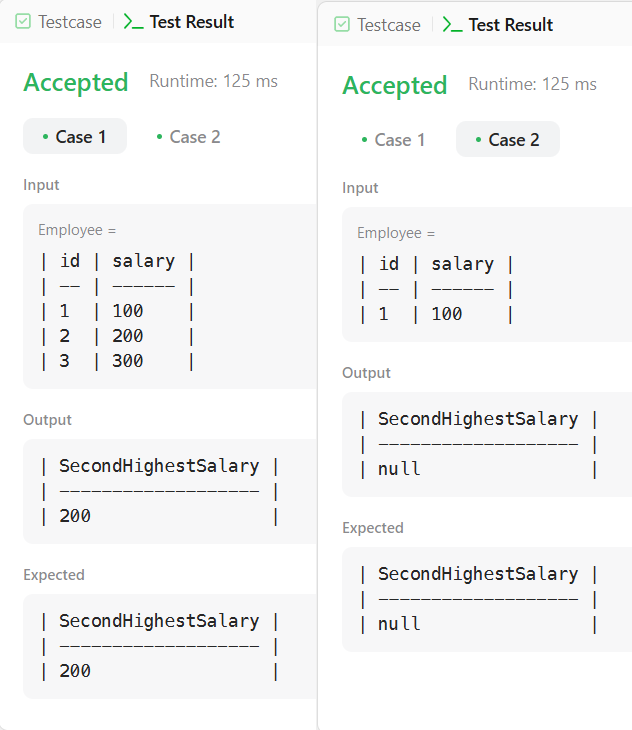Click the Testcase checkmark icon in right panel
Image resolution: width=632 pixels, height=730 pixels.
[342, 25]
